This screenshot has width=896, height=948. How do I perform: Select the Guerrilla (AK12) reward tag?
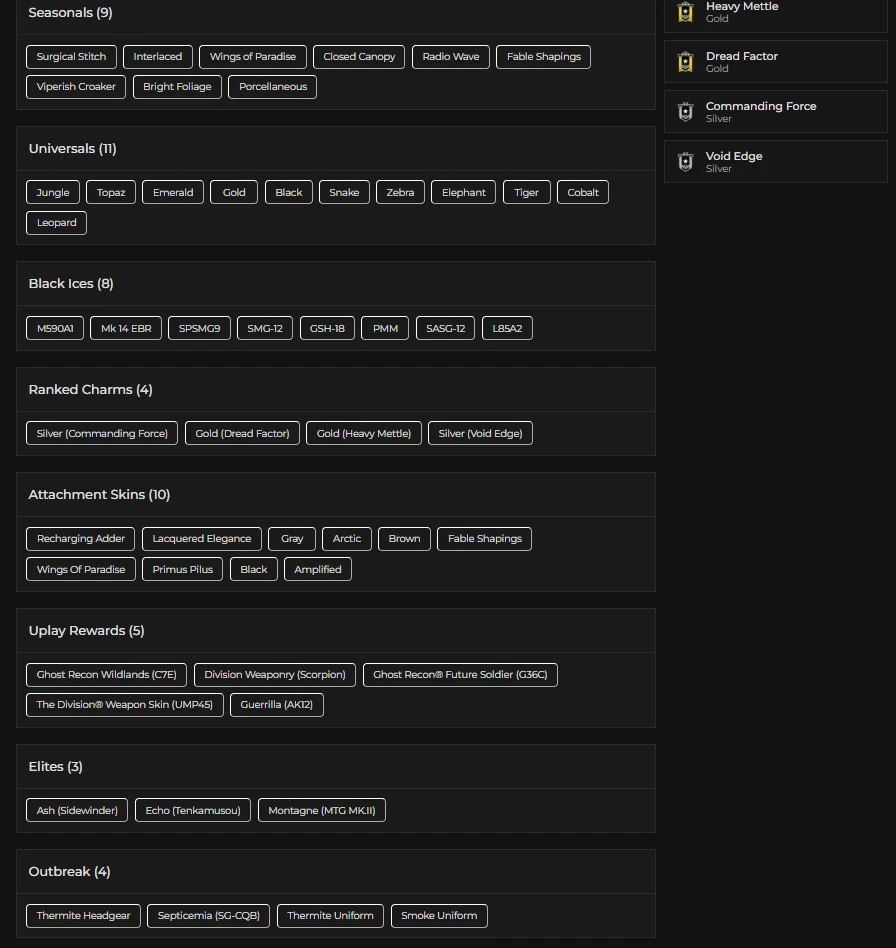(x=277, y=705)
